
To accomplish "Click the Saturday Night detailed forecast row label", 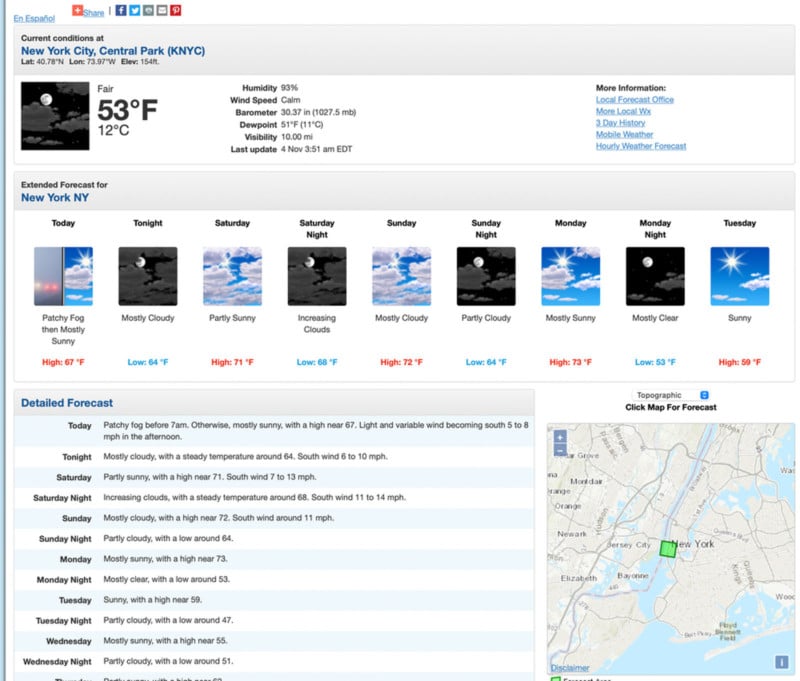I will [62, 498].
